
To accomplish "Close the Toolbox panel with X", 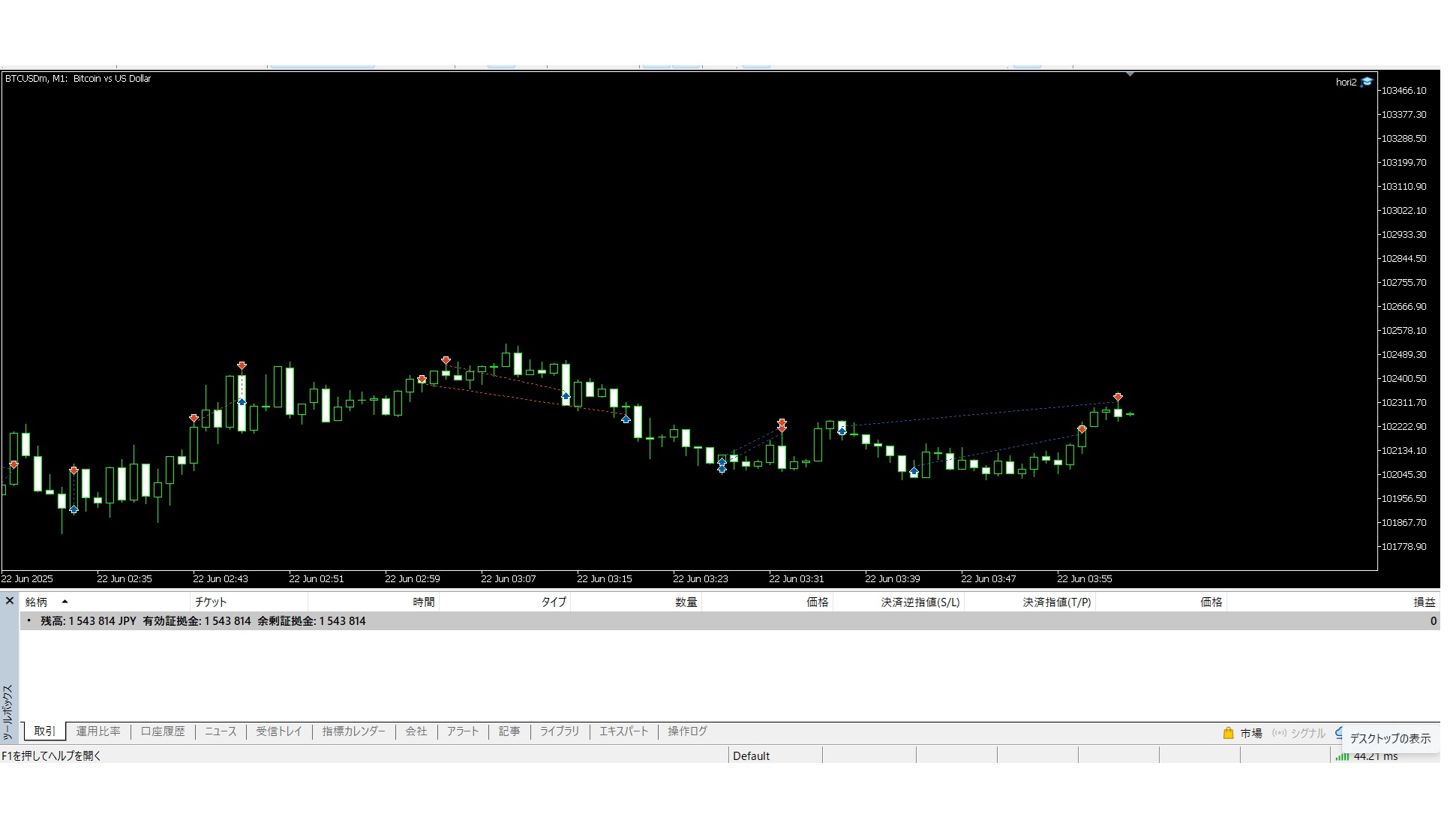I will click(x=10, y=601).
